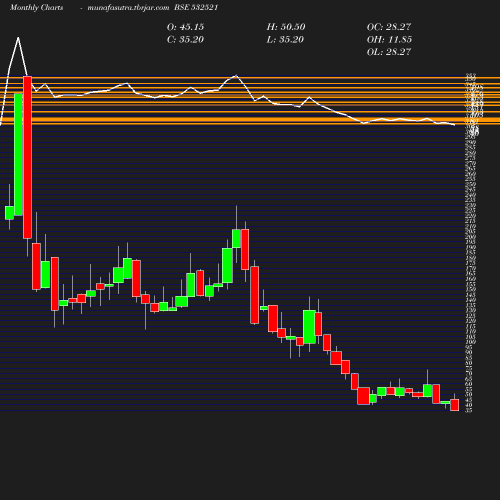The width and height of the screenshot is (500, 500).
Task: Select the 'O: 45.15' open value
Action: coord(185,27)
